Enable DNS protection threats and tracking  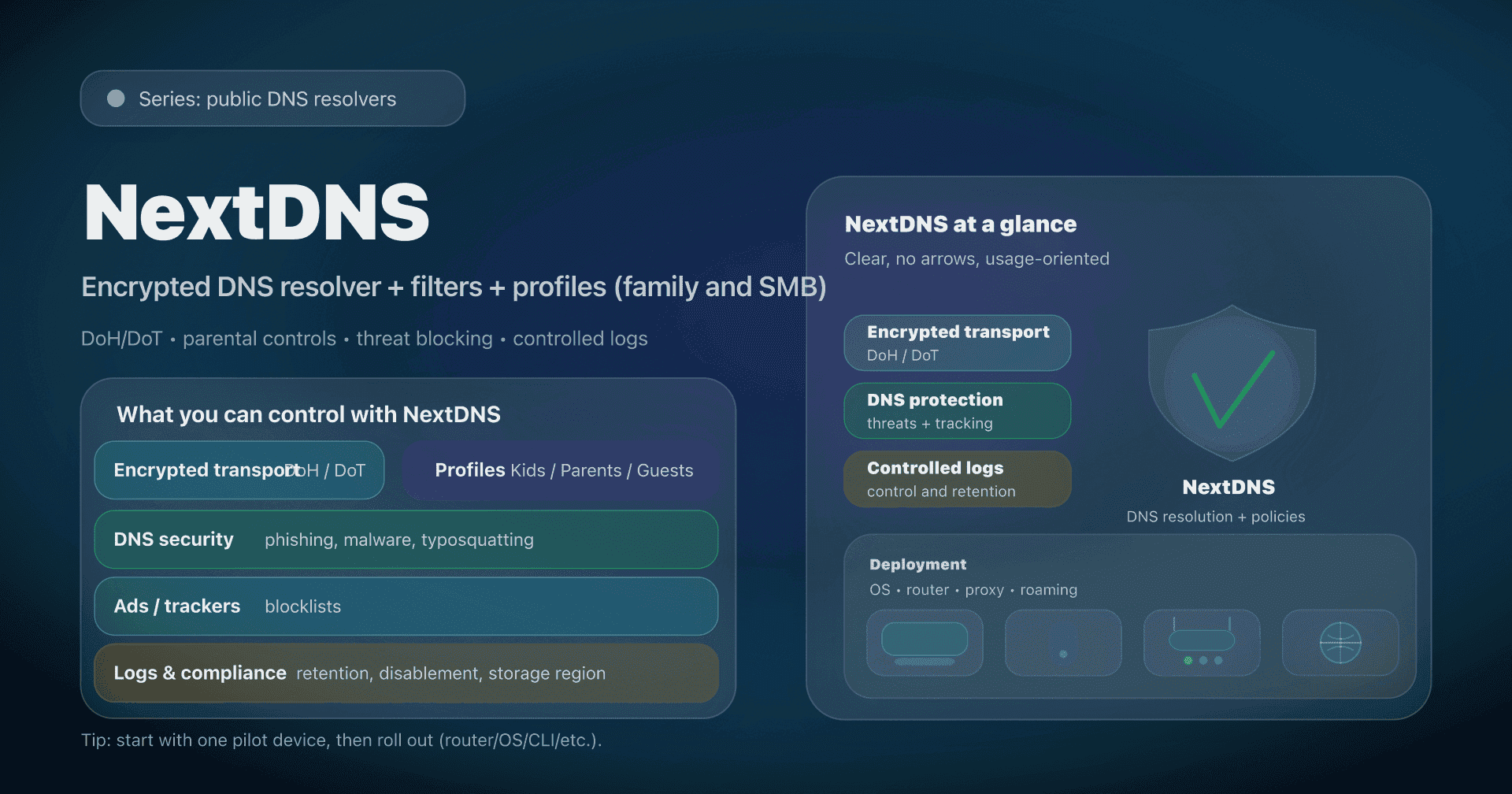[957, 410]
